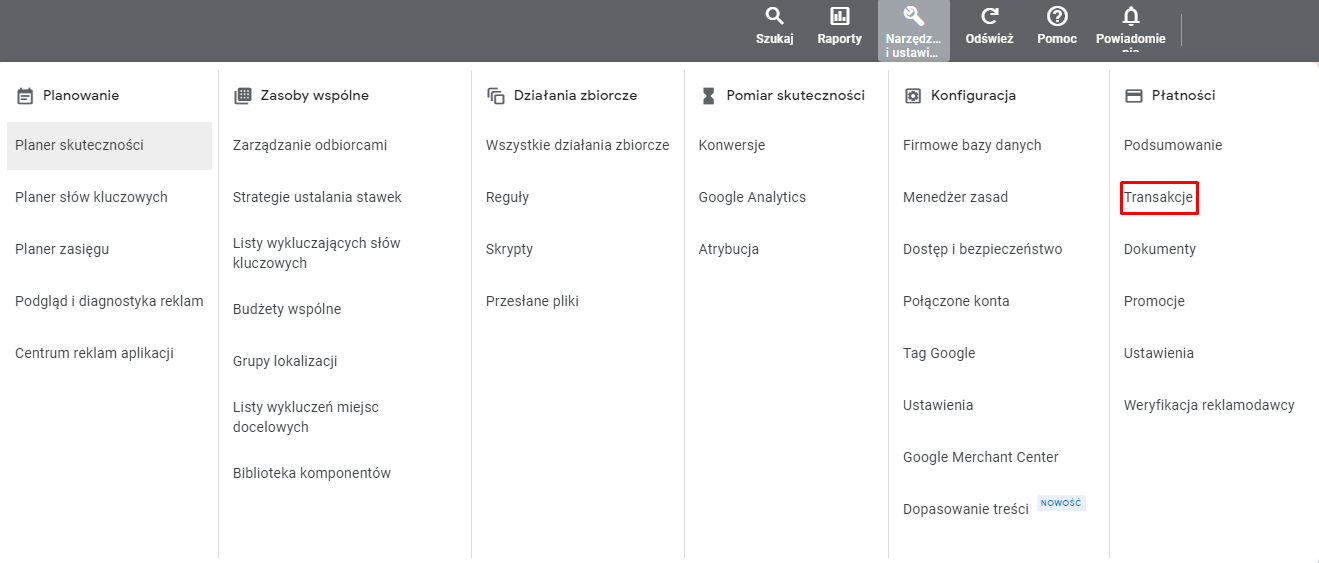Open the Pomoc question mark icon

tap(1057, 16)
